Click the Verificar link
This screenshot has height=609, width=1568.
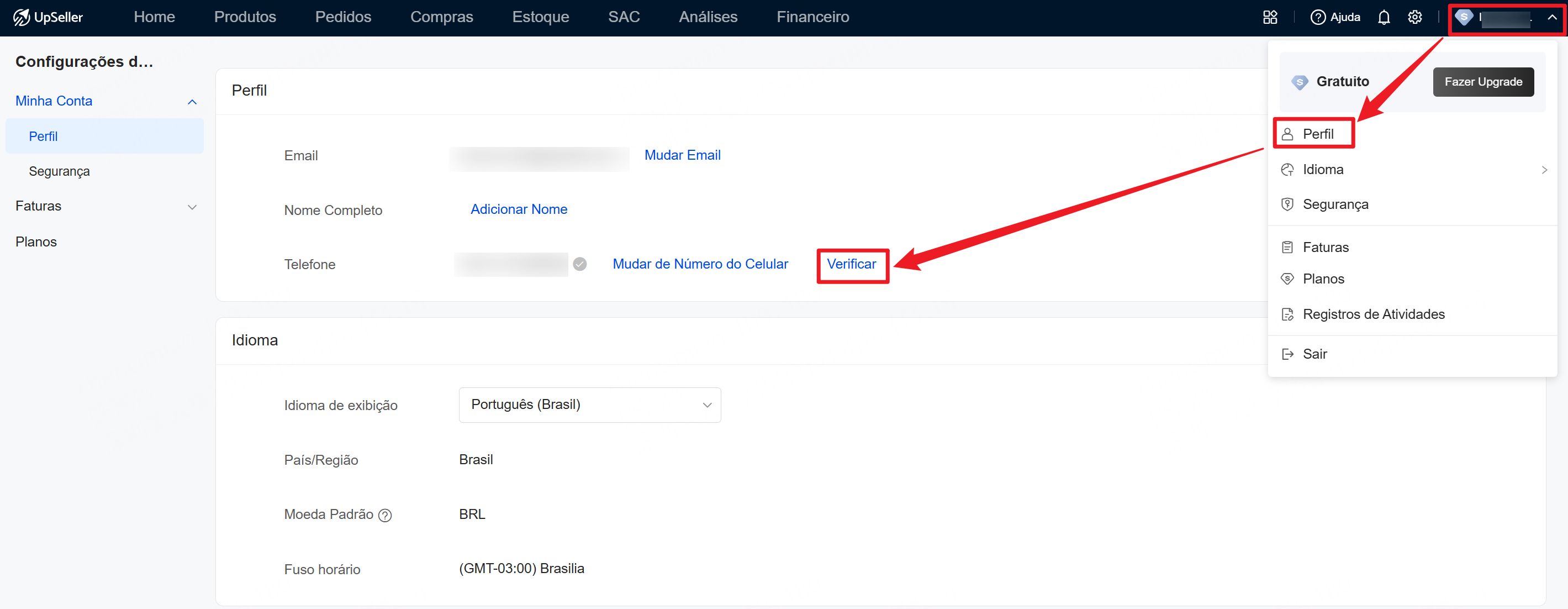point(851,264)
